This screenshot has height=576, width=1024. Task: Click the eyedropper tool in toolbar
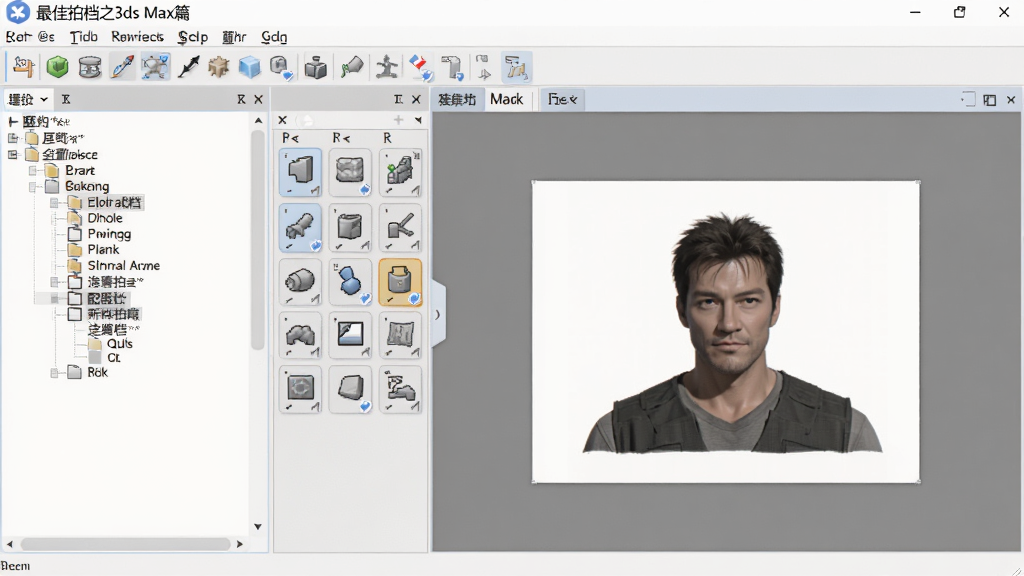(122, 67)
